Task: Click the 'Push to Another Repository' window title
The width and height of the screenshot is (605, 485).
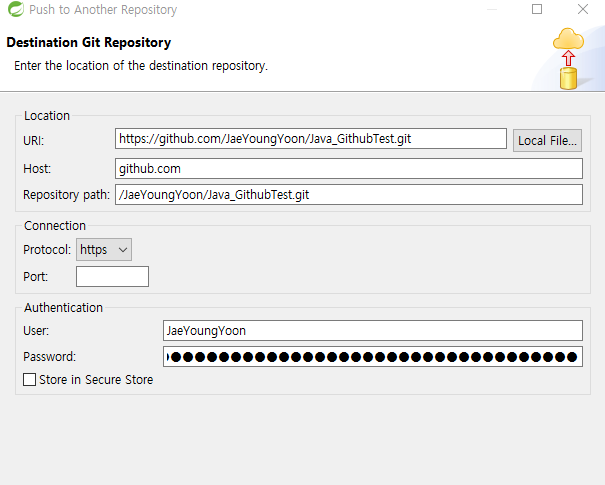Action: point(103,10)
